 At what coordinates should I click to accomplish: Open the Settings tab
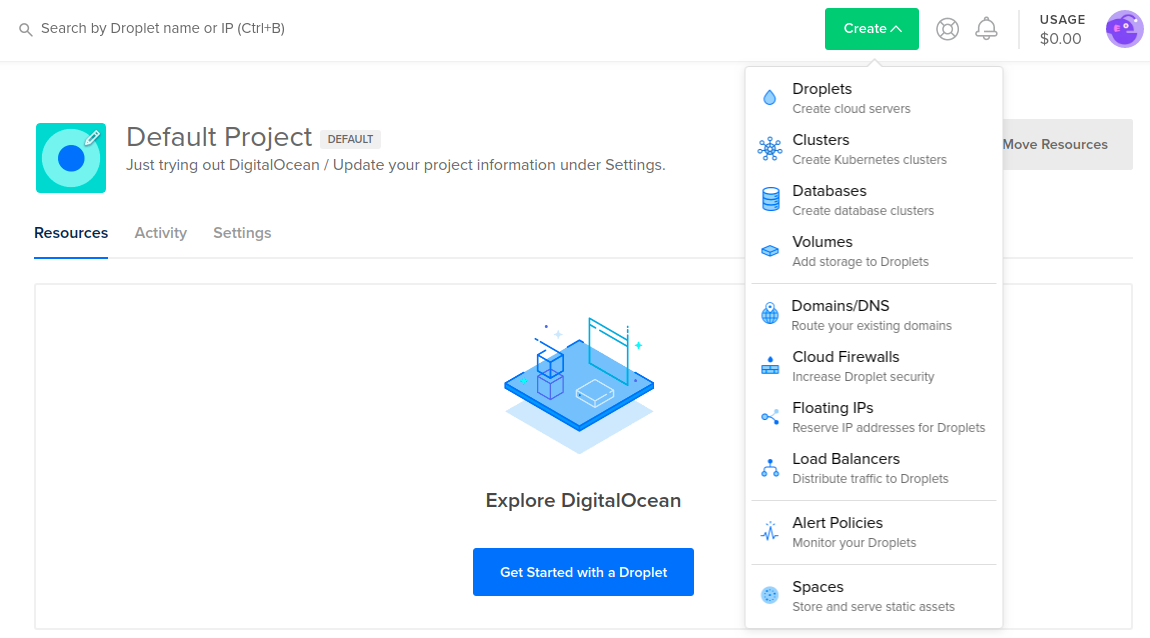pyautogui.click(x=242, y=232)
